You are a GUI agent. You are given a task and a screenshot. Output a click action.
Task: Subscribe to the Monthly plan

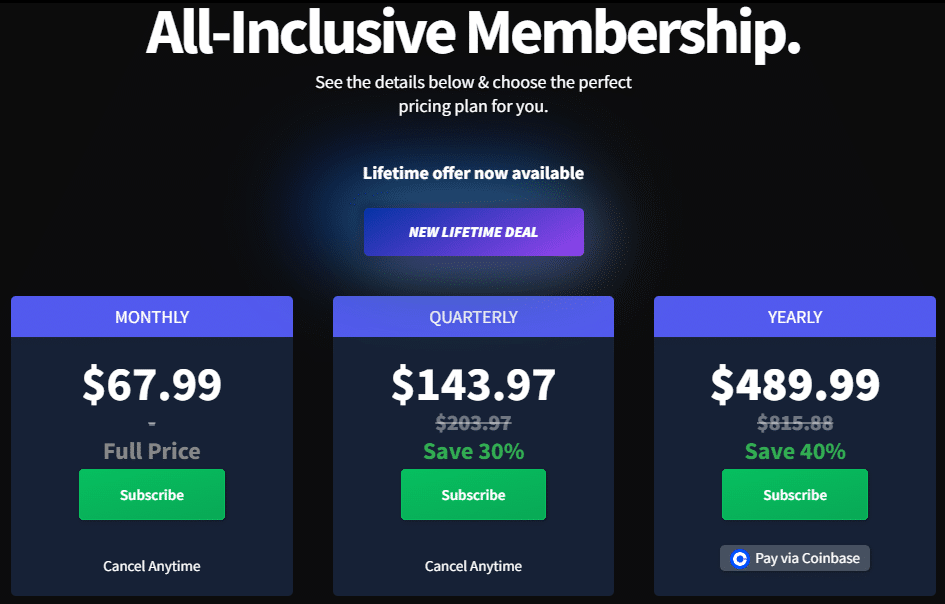pos(152,494)
